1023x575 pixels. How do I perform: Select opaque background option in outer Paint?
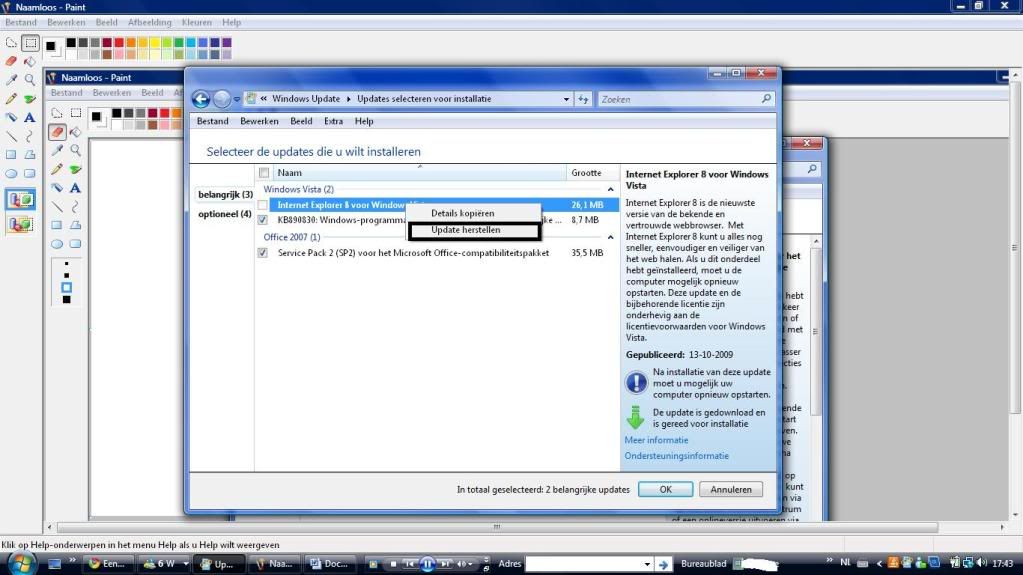pyautogui.click(x=20, y=199)
